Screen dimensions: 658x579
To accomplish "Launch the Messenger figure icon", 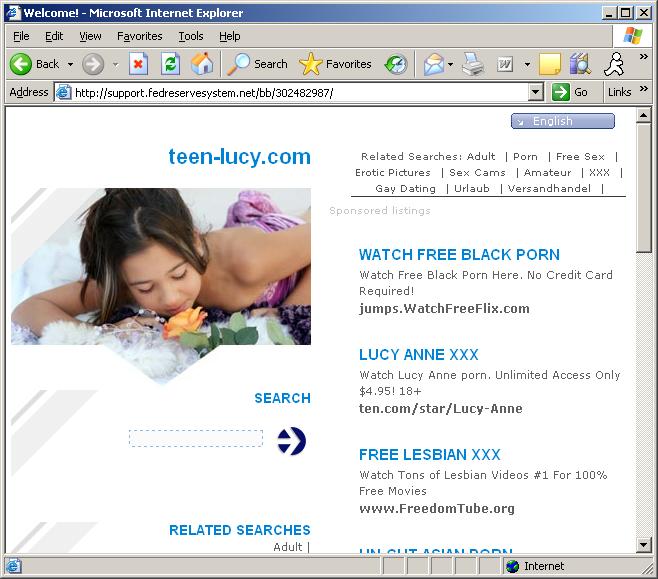I will coord(614,64).
